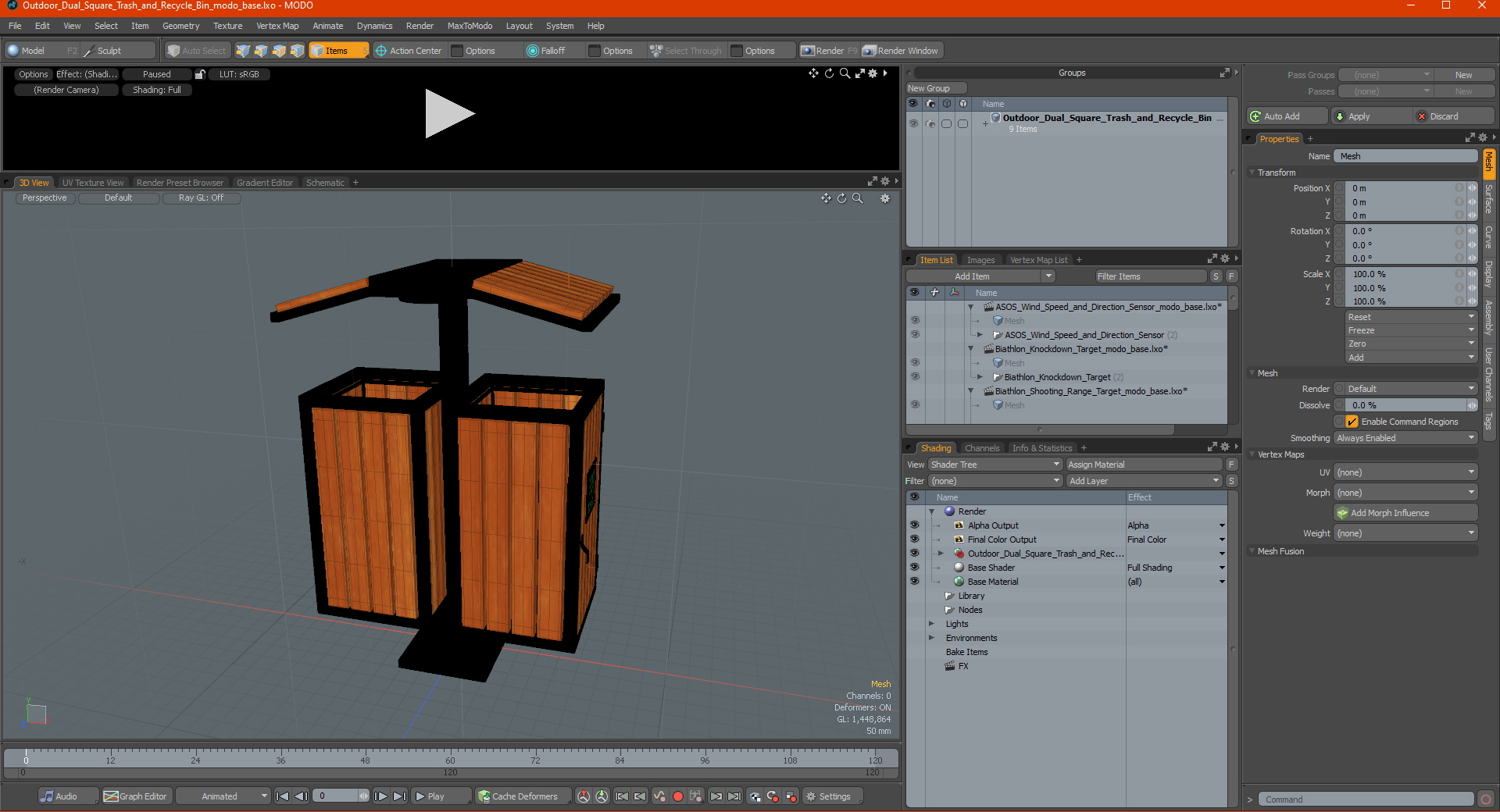
Task: Collapse ASOS_Wind_Speed lxo scene tree
Action: coord(971,307)
